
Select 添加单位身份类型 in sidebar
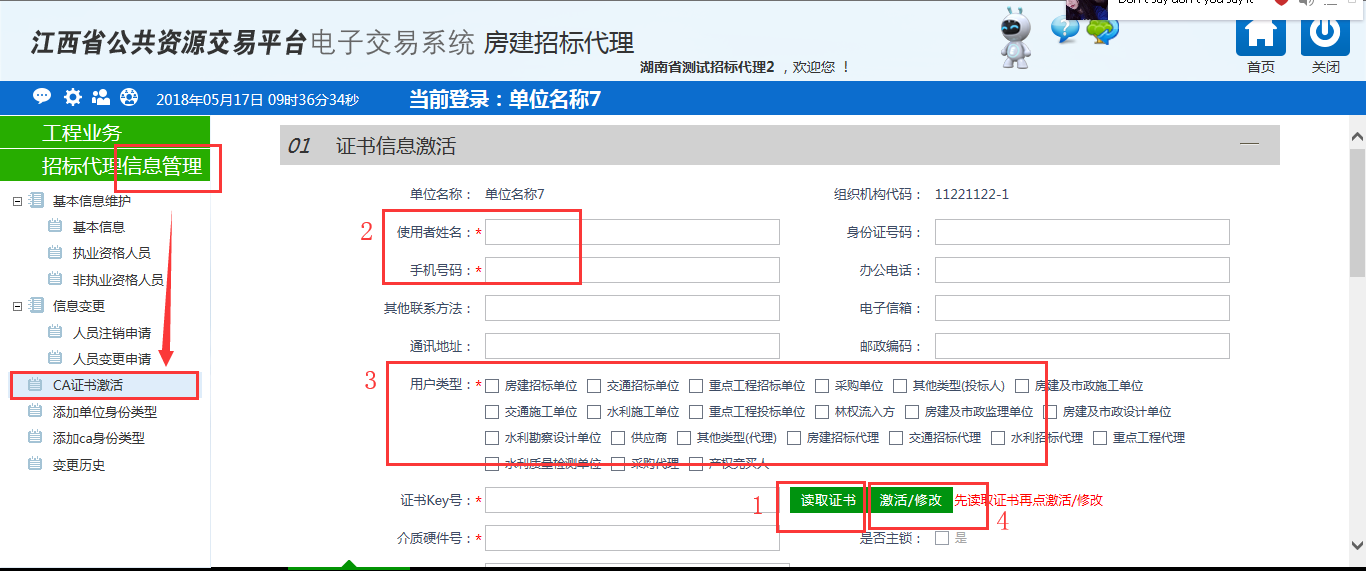(x=104, y=412)
